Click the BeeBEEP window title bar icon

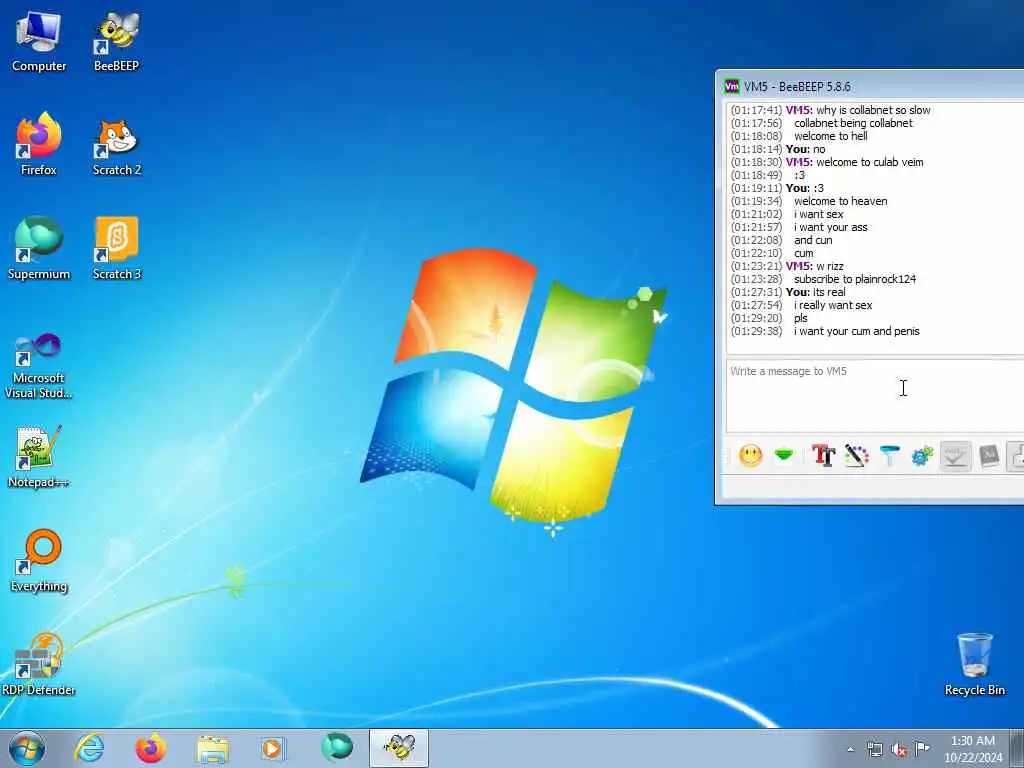pos(731,86)
